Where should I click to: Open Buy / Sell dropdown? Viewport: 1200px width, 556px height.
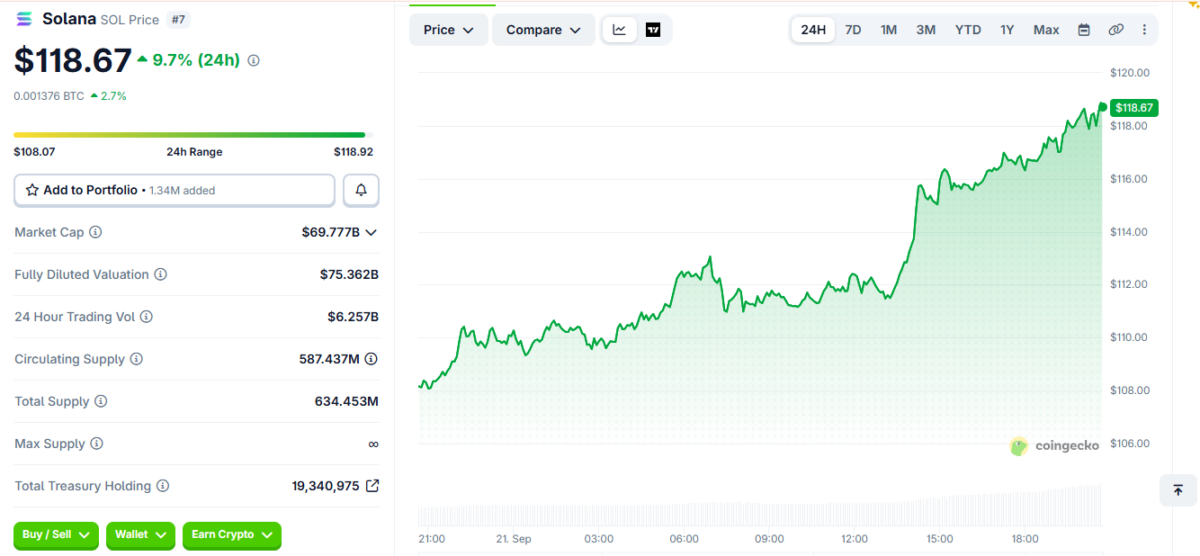pyautogui.click(x=57, y=535)
